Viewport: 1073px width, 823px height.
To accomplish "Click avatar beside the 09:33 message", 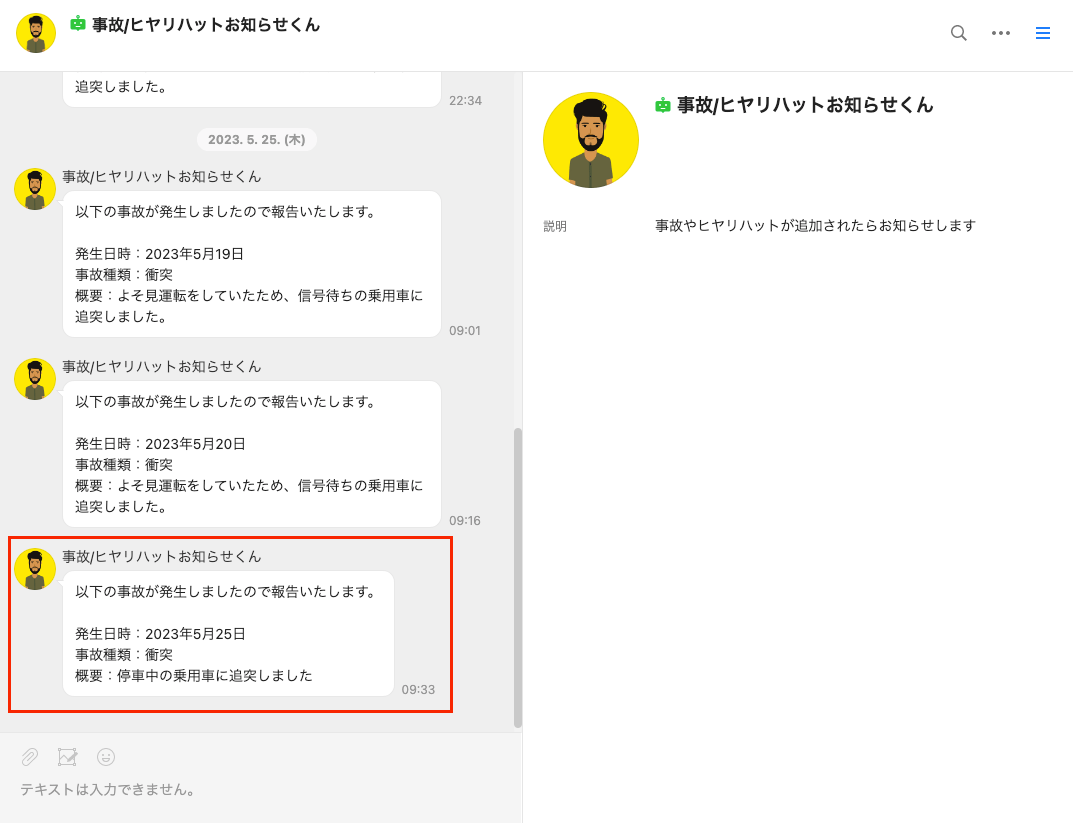I will [x=35, y=569].
